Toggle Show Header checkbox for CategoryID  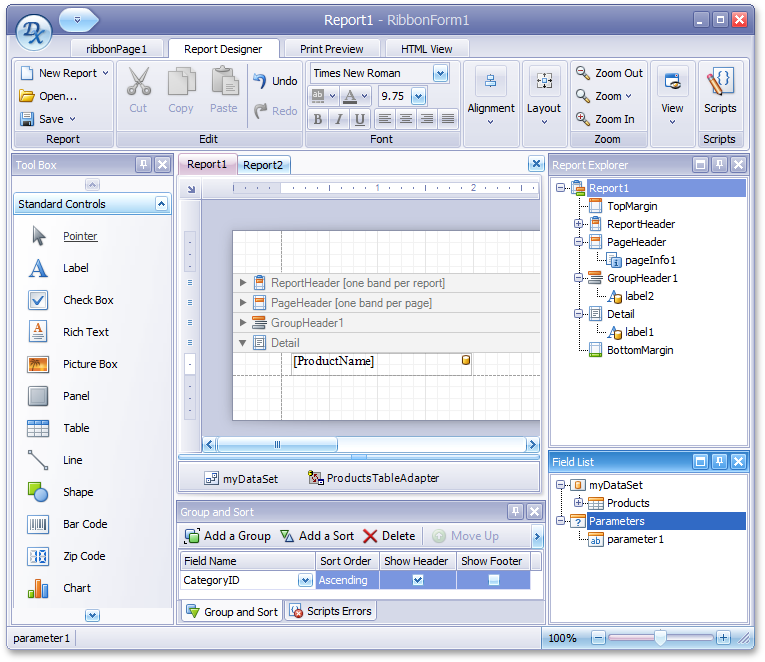coord(418,580)
